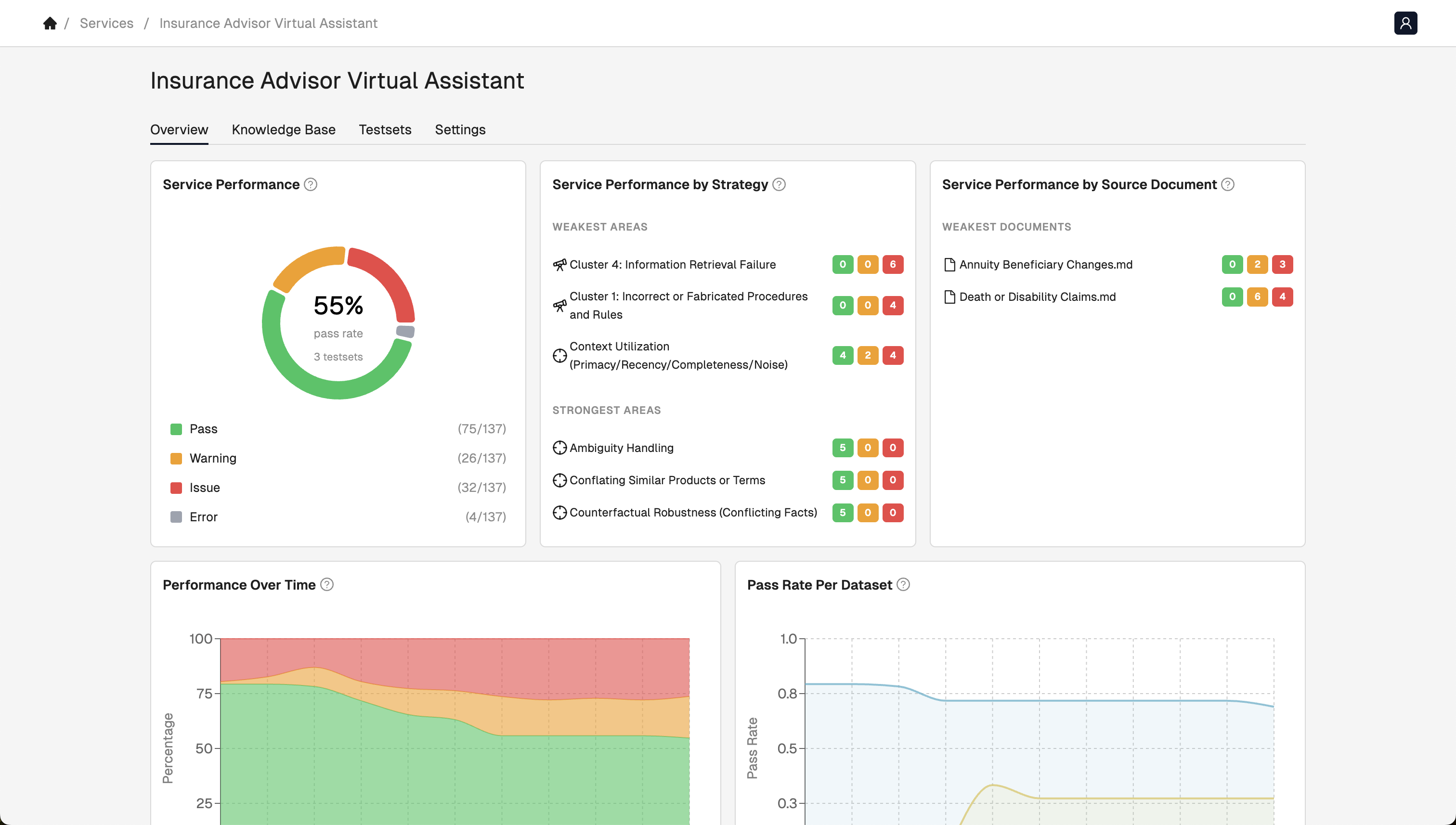The width and height of the screenshot is (1456, 825).
Task: Navigate to Services via the breadcrumb link
Action: 106,23
